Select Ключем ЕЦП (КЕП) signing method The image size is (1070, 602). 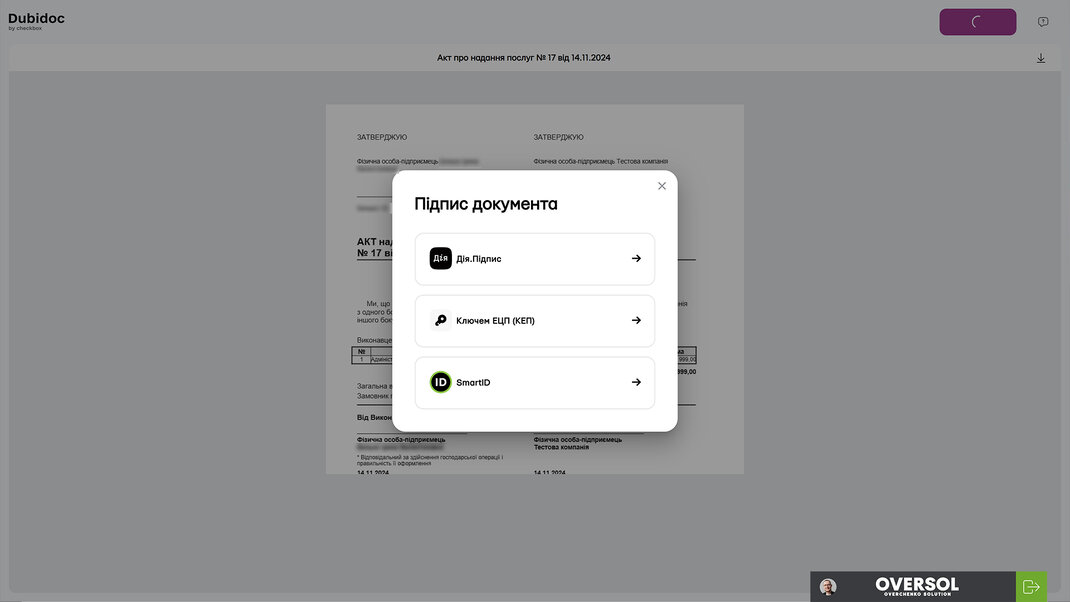click(534, 321)
